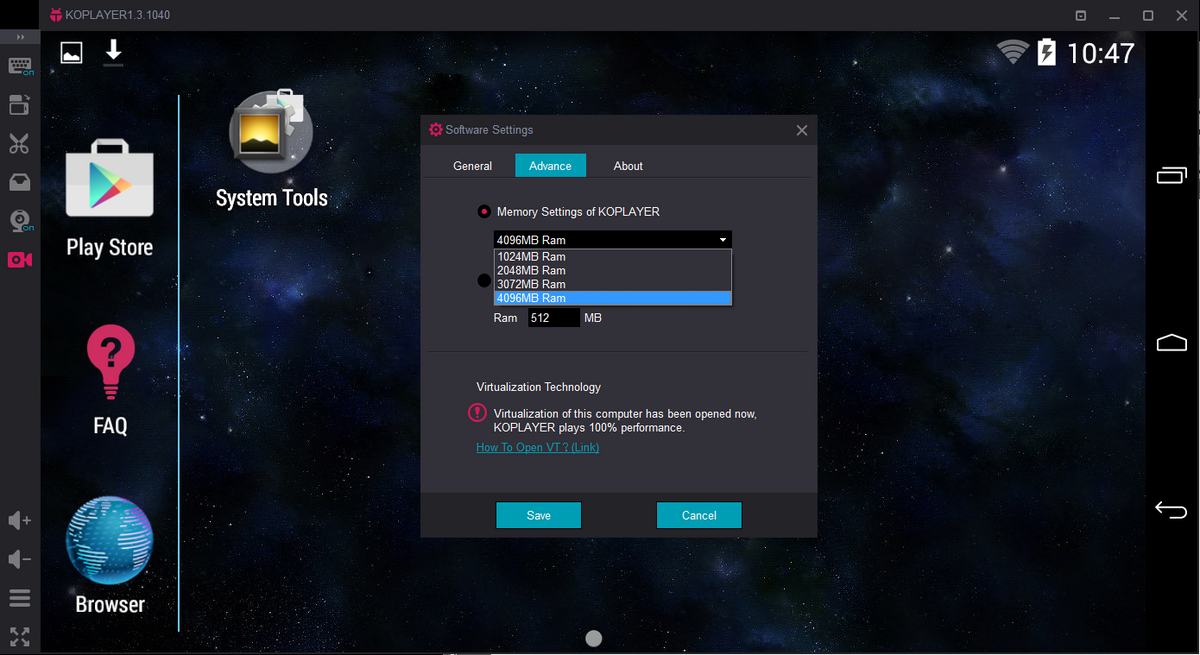Image resolution: width=1200 pixels, height=655 pixels.
Task: Click the gallery picture icon in status bar
Action: 71,52
